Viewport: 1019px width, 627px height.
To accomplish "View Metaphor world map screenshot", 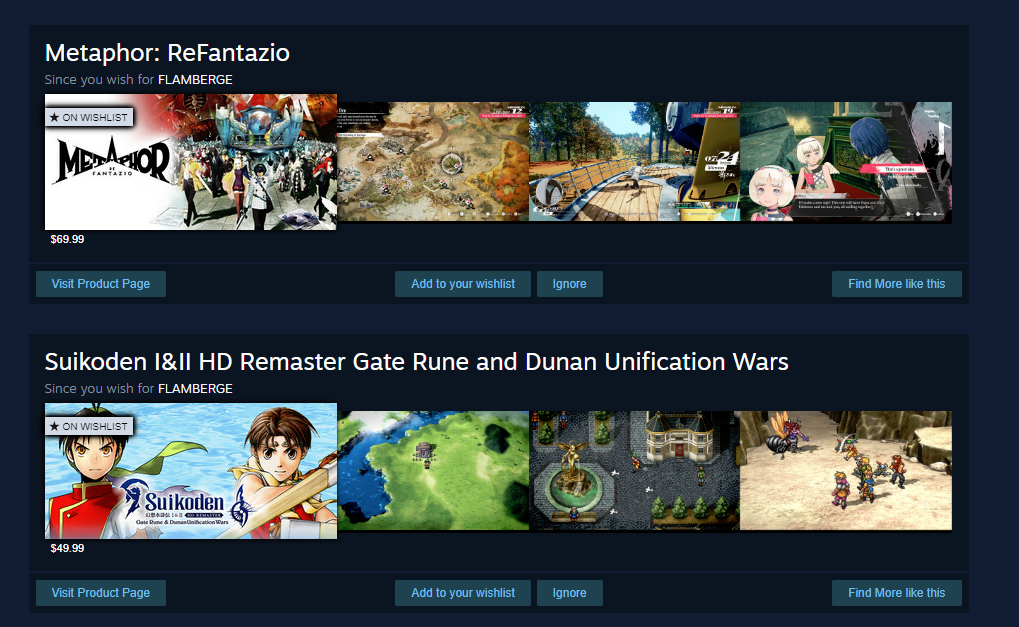I will pos(433,162).
